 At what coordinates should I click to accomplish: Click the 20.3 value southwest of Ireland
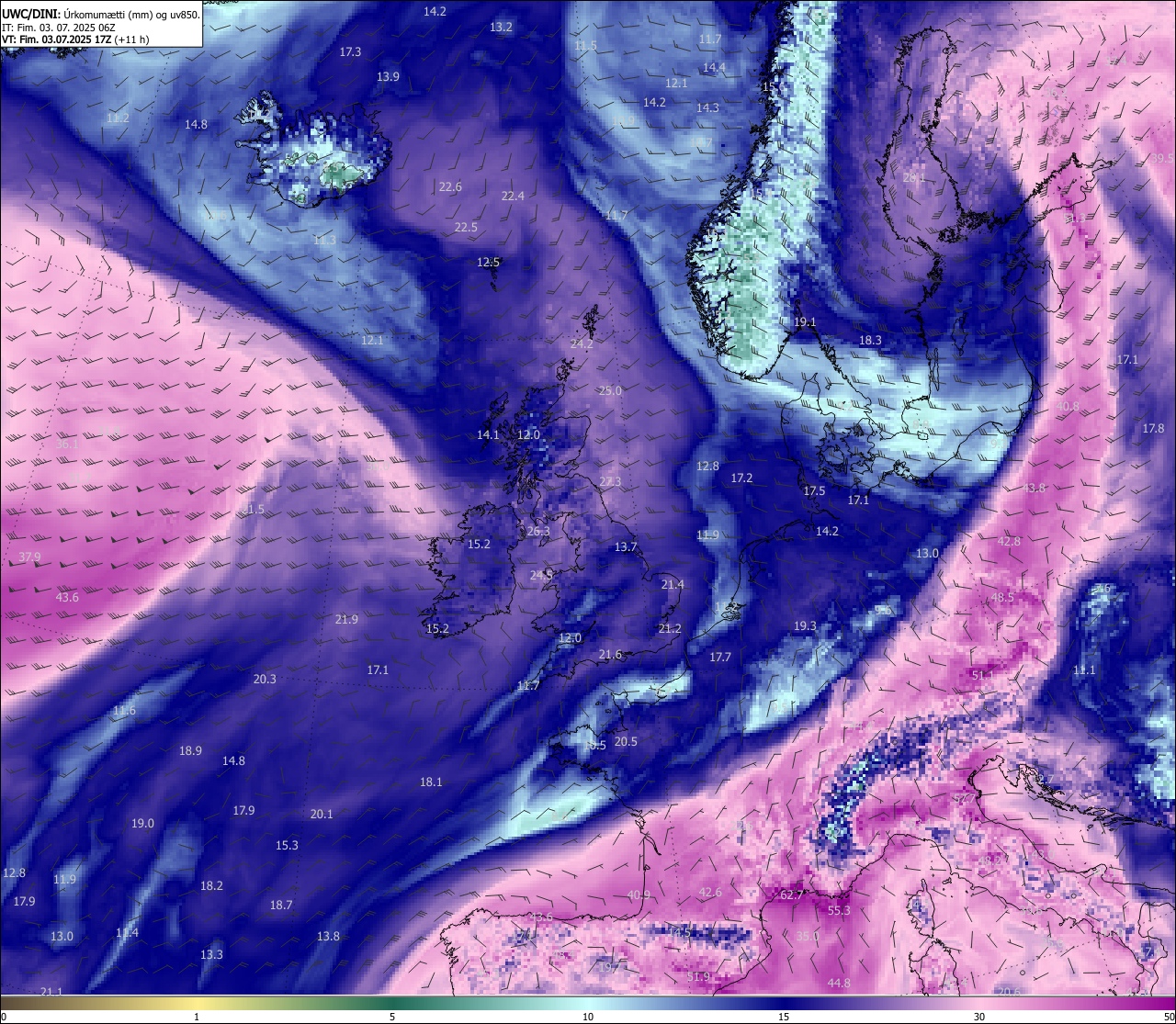[x=265, y=680]
